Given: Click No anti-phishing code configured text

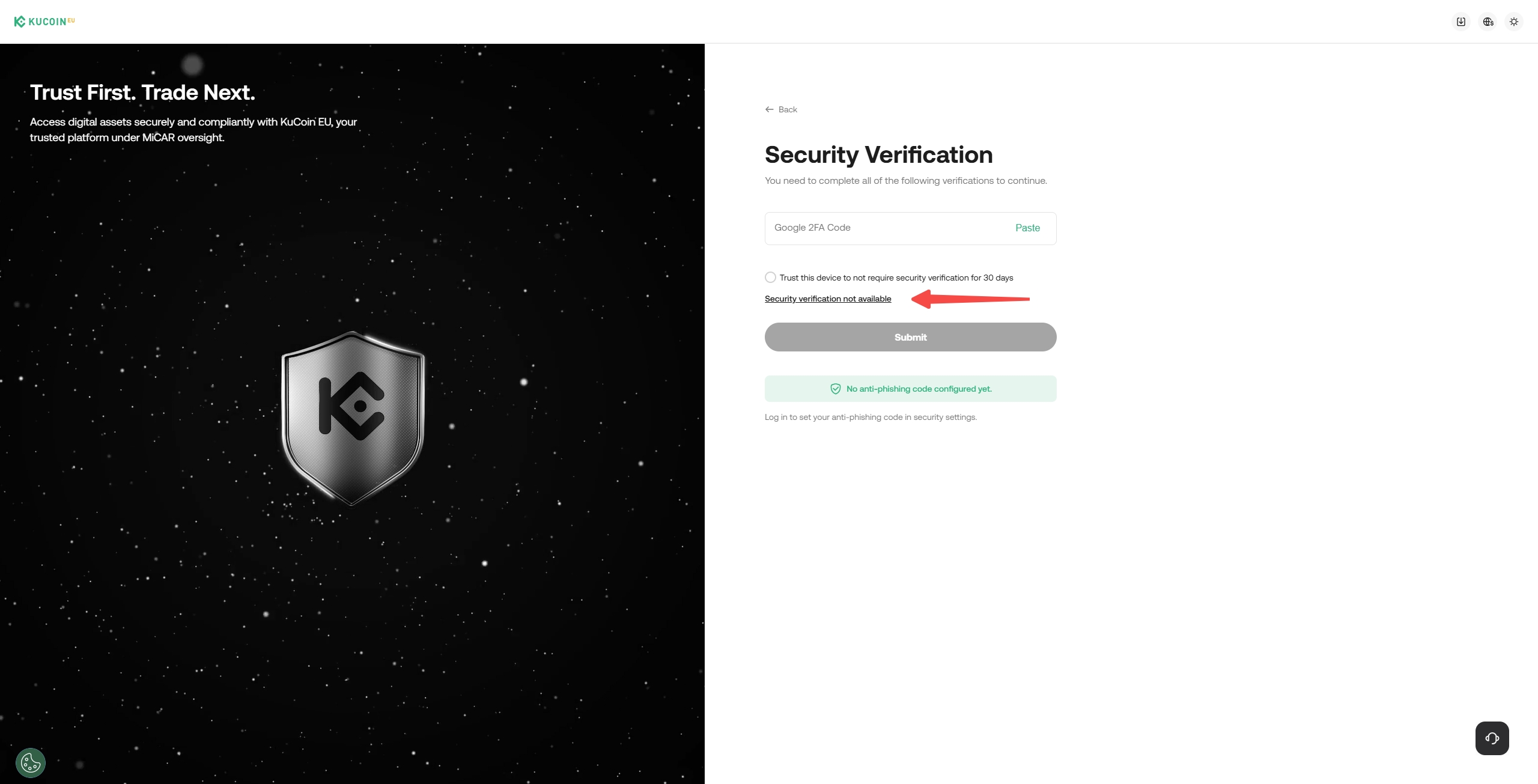Looking at the screenshot, I should [x=919, y=389].
